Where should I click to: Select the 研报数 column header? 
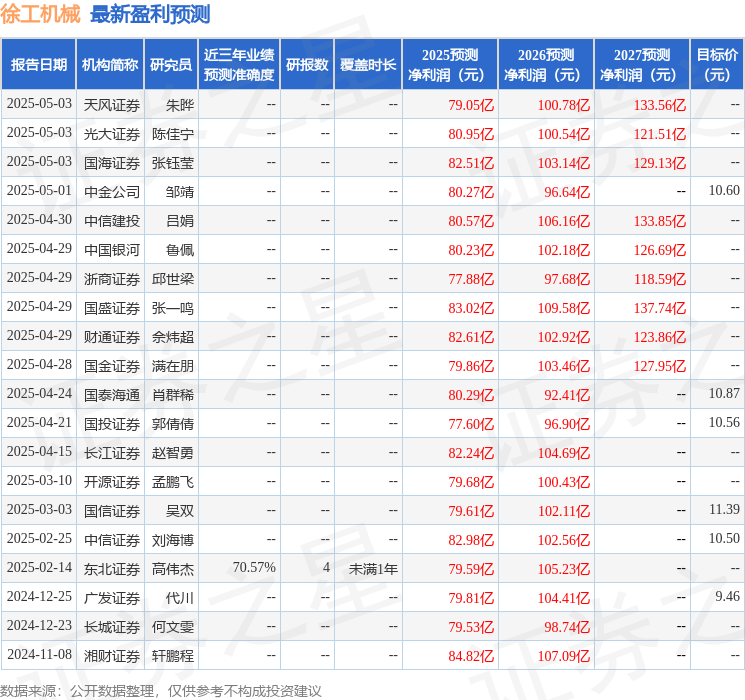click(x=307, y=65)
